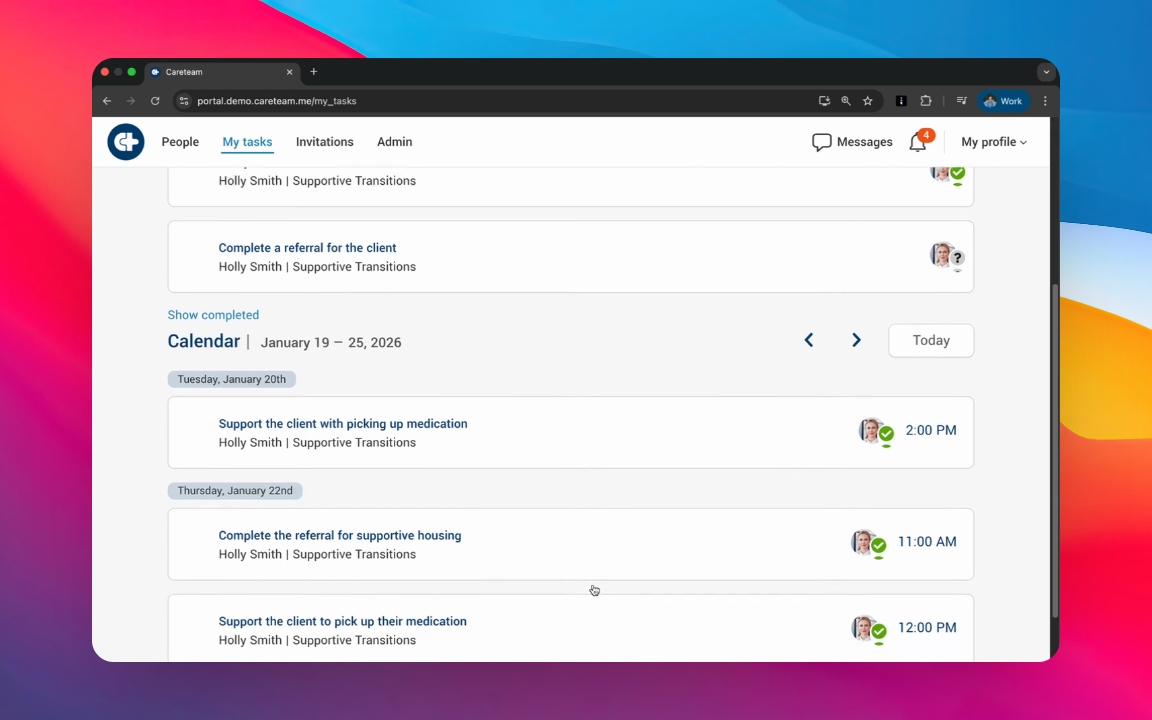
Task: Click the Careteam browser tab
Action: 220,72
